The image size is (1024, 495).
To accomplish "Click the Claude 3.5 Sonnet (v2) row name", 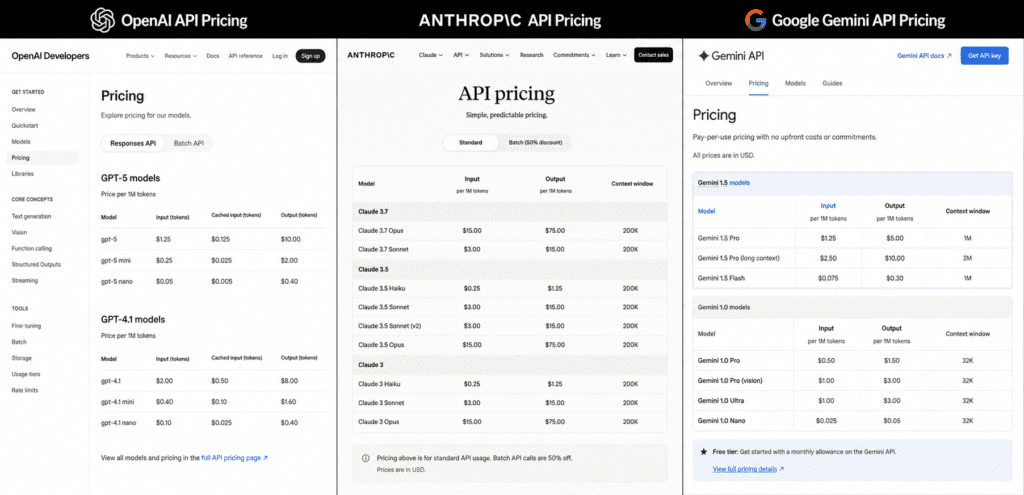I will coord(390,326).
